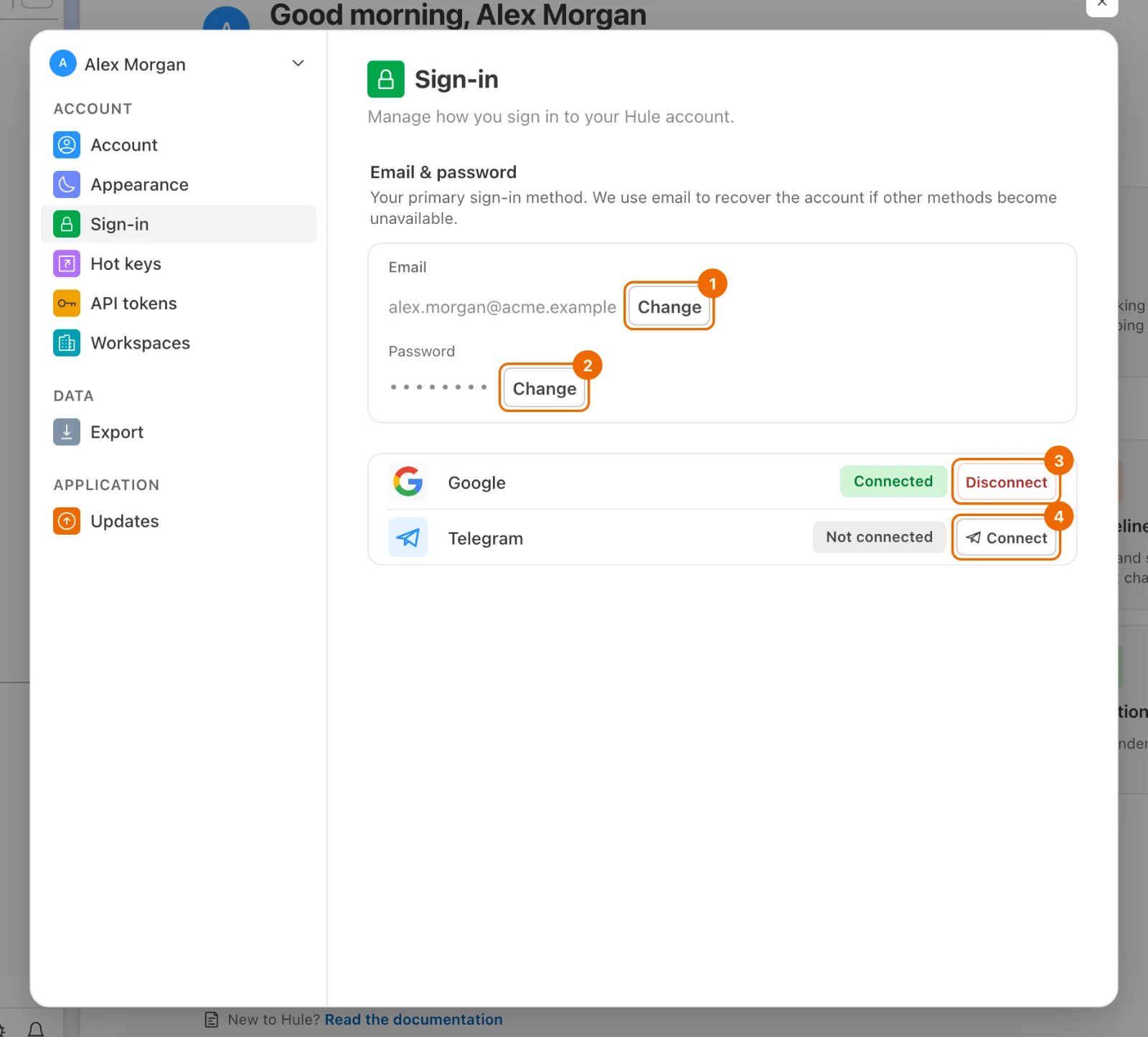Click the Google logo icon
This screenshot has height=1037, width=1148.
(408, 482)
